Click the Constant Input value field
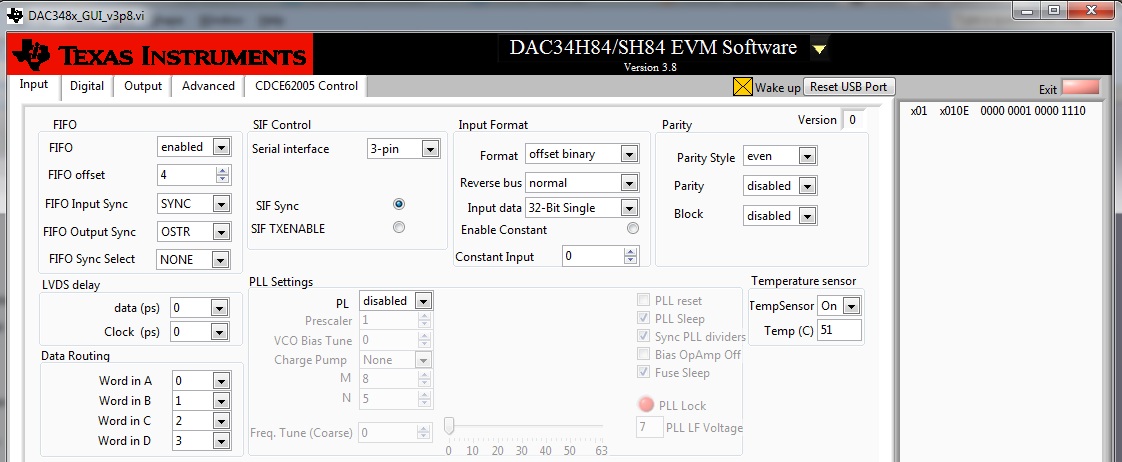This screenshot has height=462, width=1122. pos(592,256)
